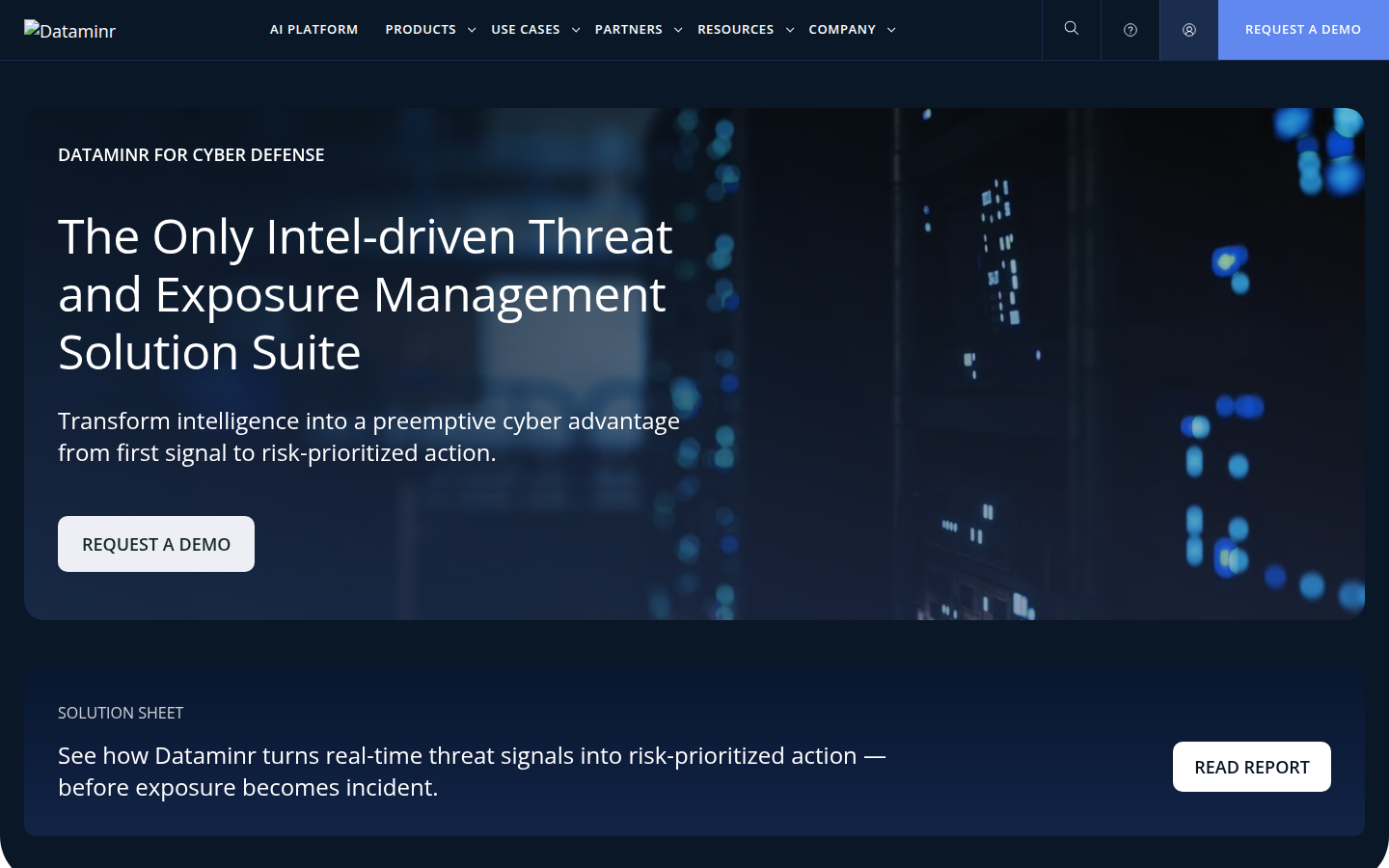
Task: Click the help question mark icon
Action: (x=1130, y=30)
